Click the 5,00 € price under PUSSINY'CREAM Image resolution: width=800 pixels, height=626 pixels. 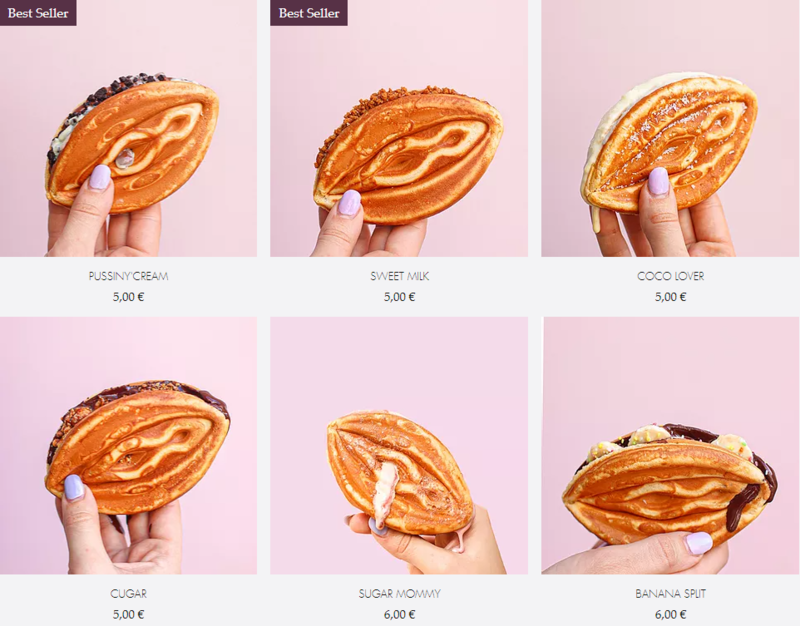point(128,296)
